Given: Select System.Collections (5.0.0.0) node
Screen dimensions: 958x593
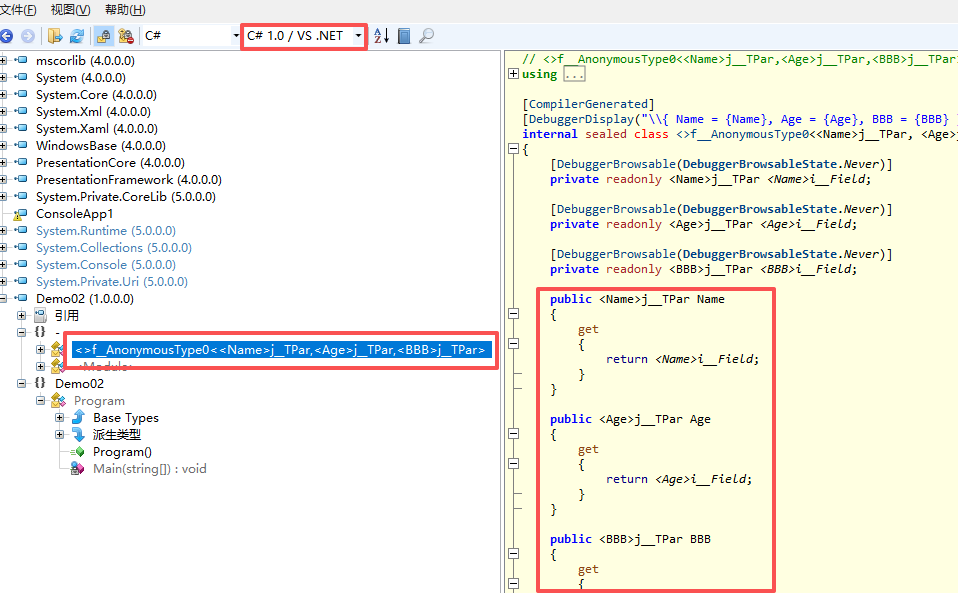Looking at the screenshot, I should coord(114,247).
